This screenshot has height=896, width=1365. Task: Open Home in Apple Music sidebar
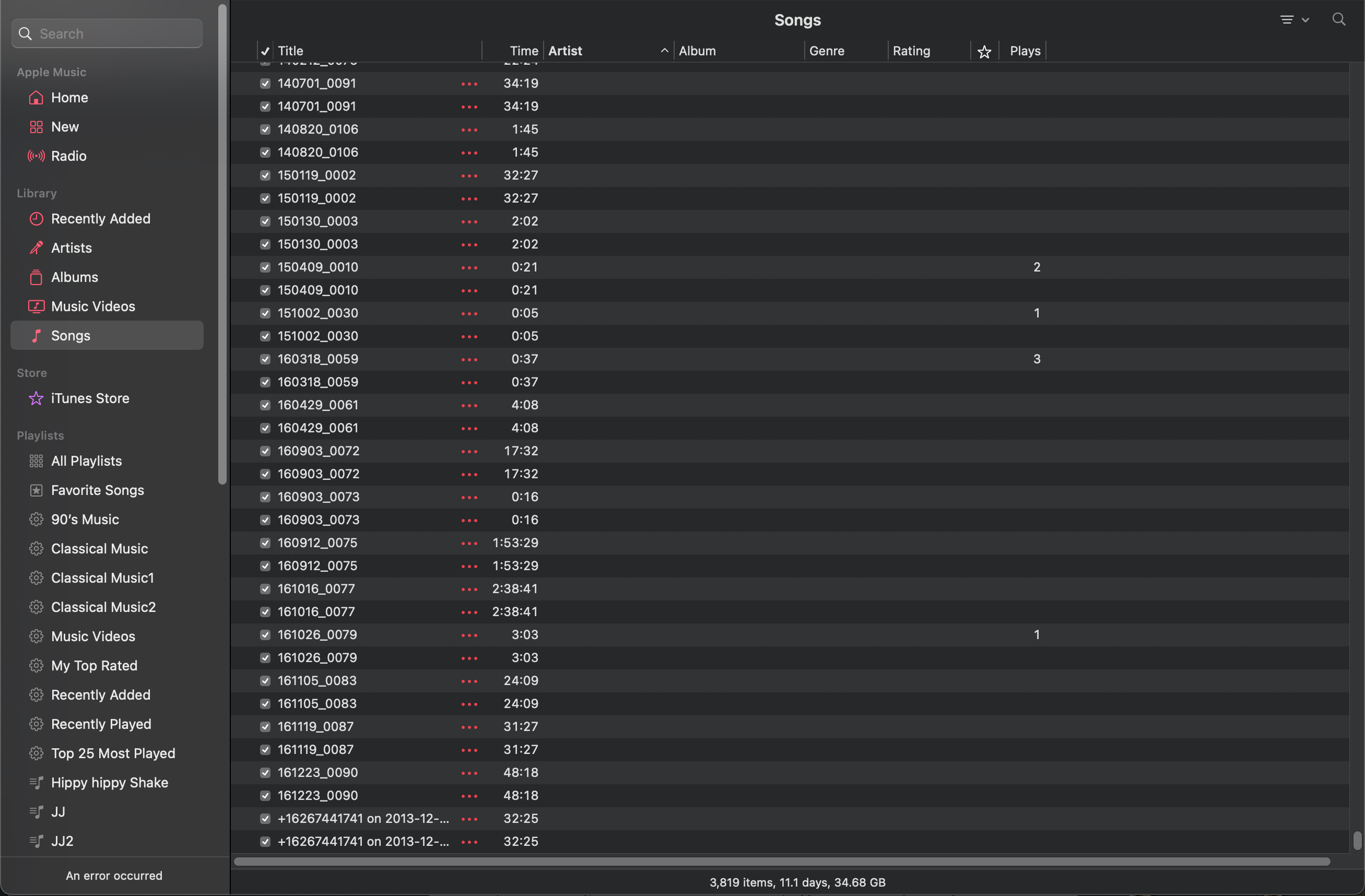pos(69,98)
